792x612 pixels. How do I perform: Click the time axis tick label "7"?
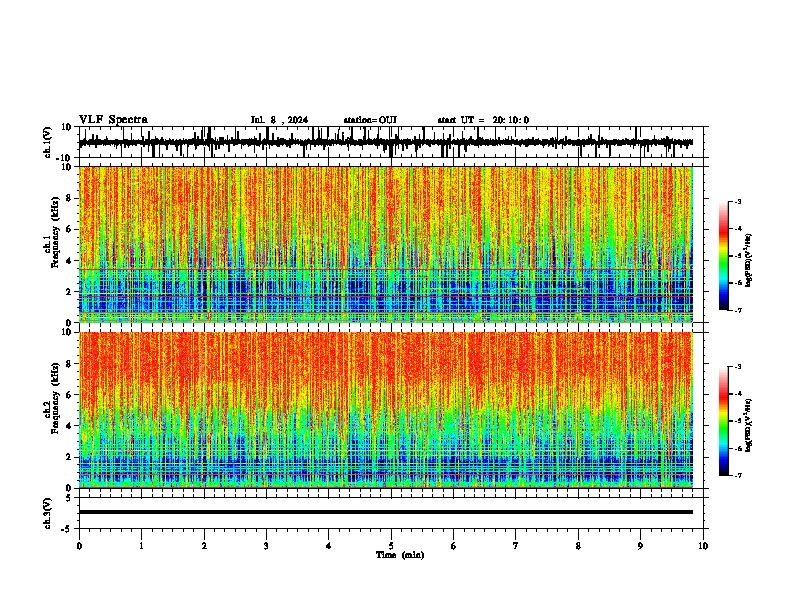[516, 546]
